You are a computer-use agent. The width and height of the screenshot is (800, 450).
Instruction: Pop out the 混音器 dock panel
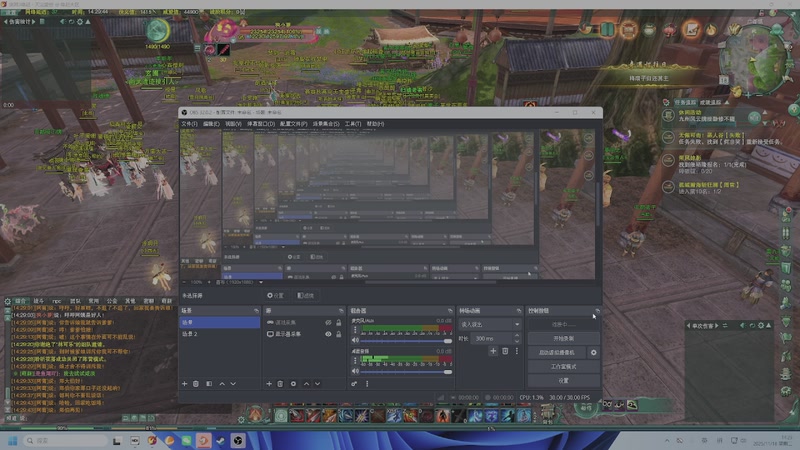450,311
